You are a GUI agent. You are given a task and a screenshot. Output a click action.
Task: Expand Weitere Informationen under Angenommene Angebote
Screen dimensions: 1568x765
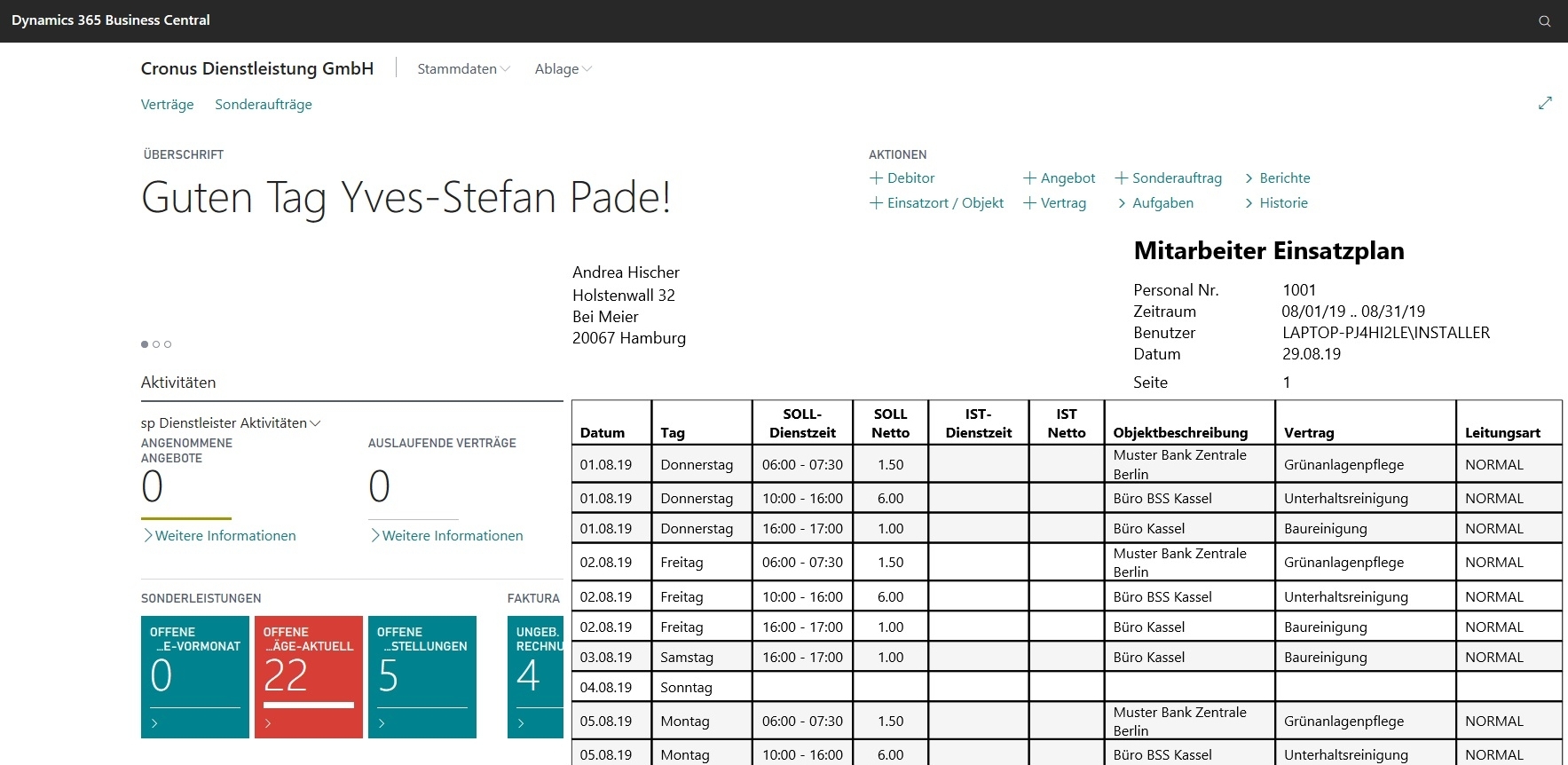pos(219,536)
